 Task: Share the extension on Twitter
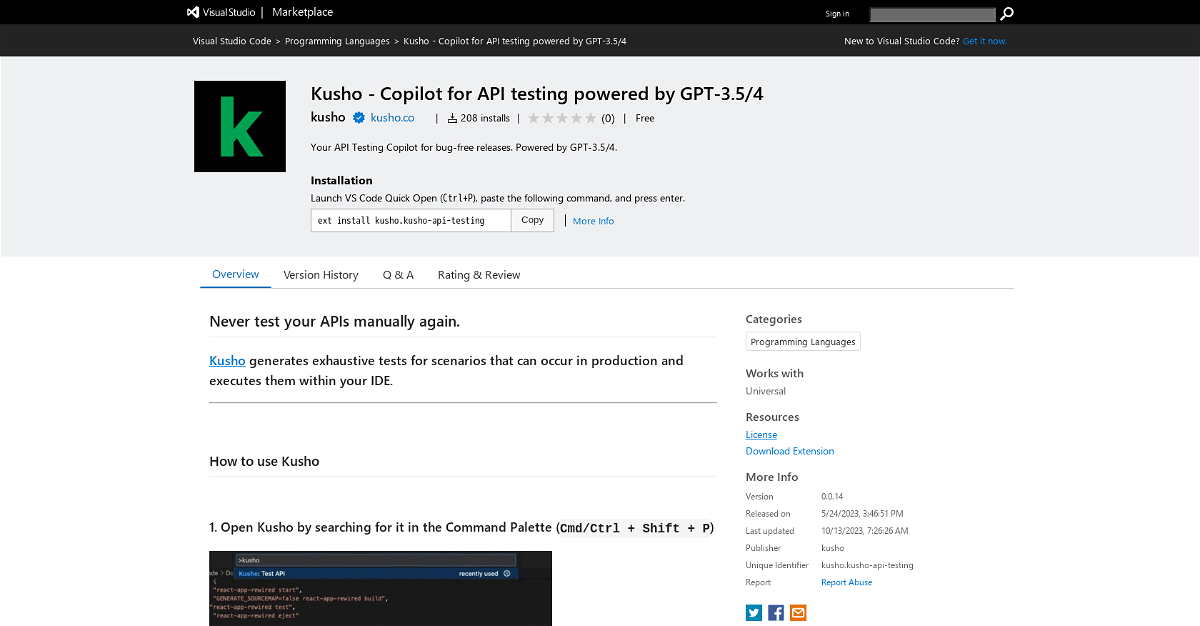click(x=754, y=612)
